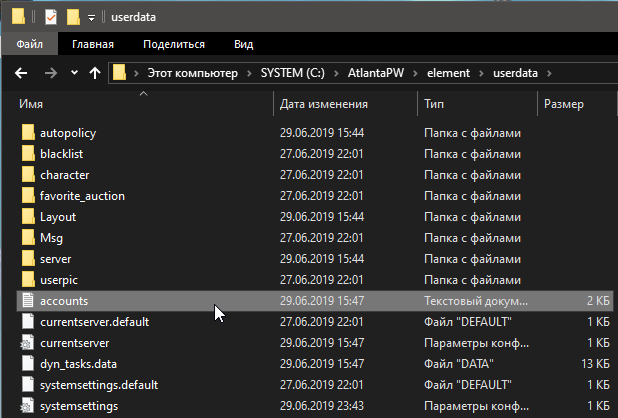Select the currentserver config file icon
Screen dimensions: 618x418
tap(27, 343)
